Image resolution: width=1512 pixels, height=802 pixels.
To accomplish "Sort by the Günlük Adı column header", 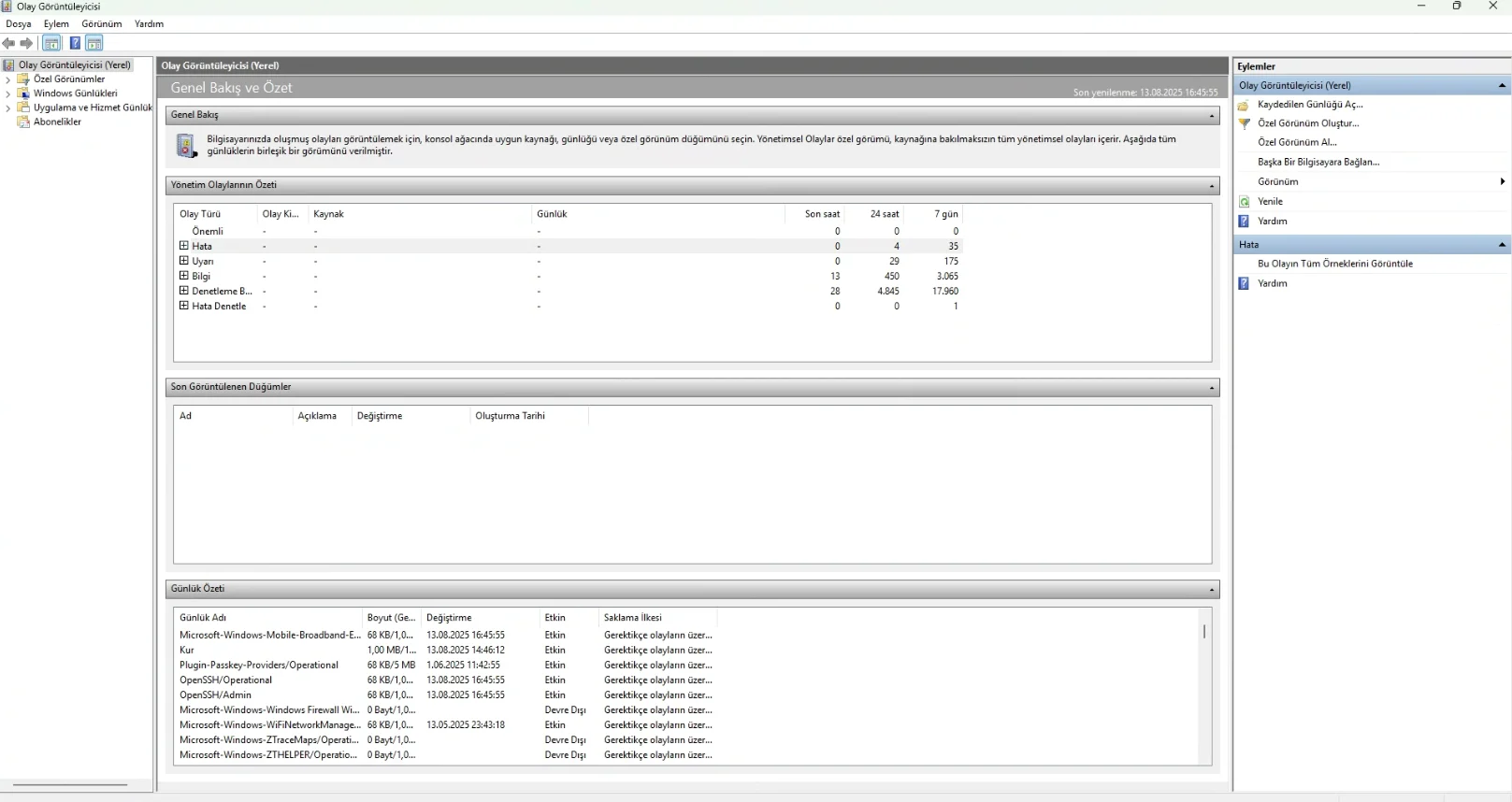I will point(268,618).
